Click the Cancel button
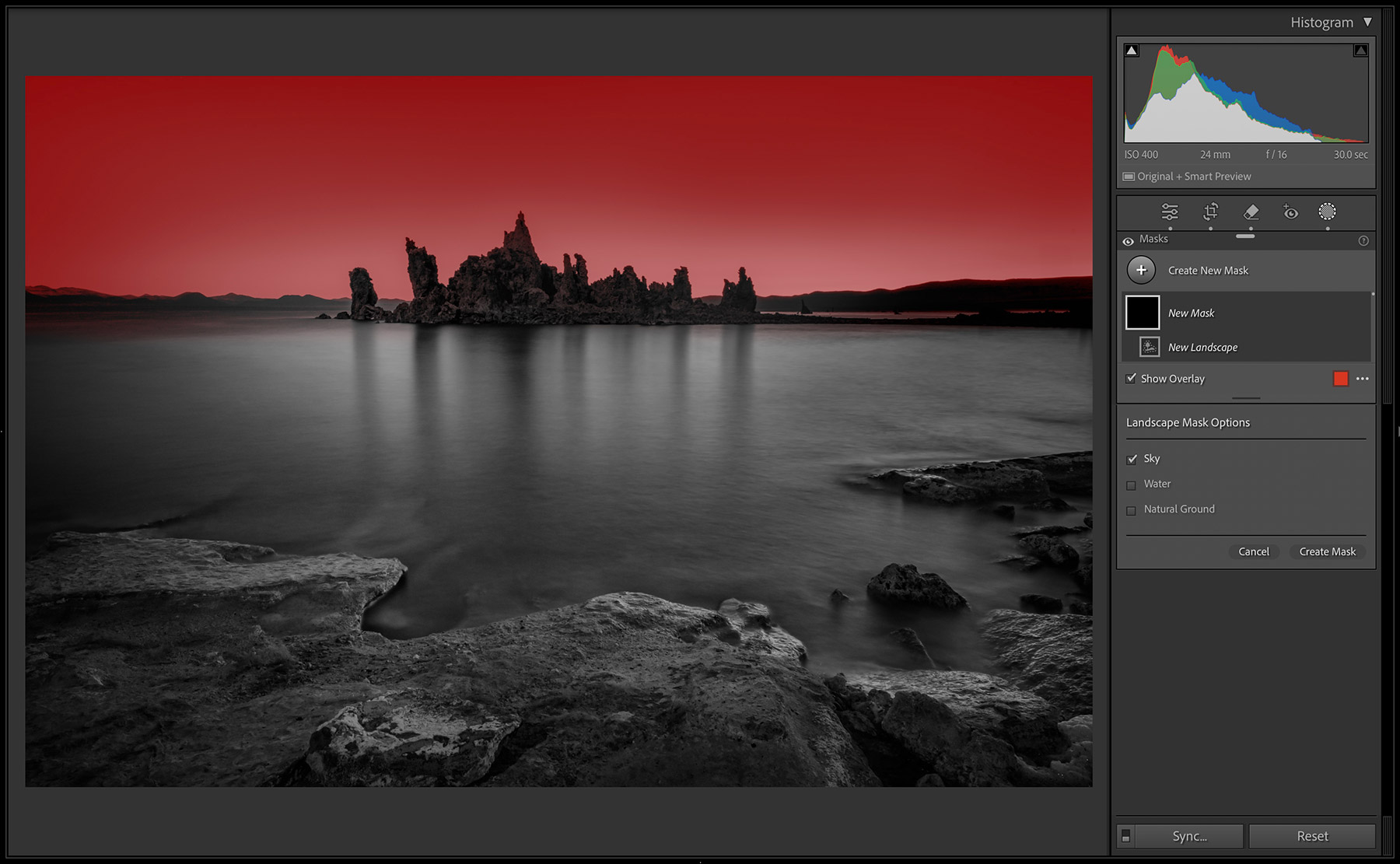1400x864 pixels. coord(1254,551)
